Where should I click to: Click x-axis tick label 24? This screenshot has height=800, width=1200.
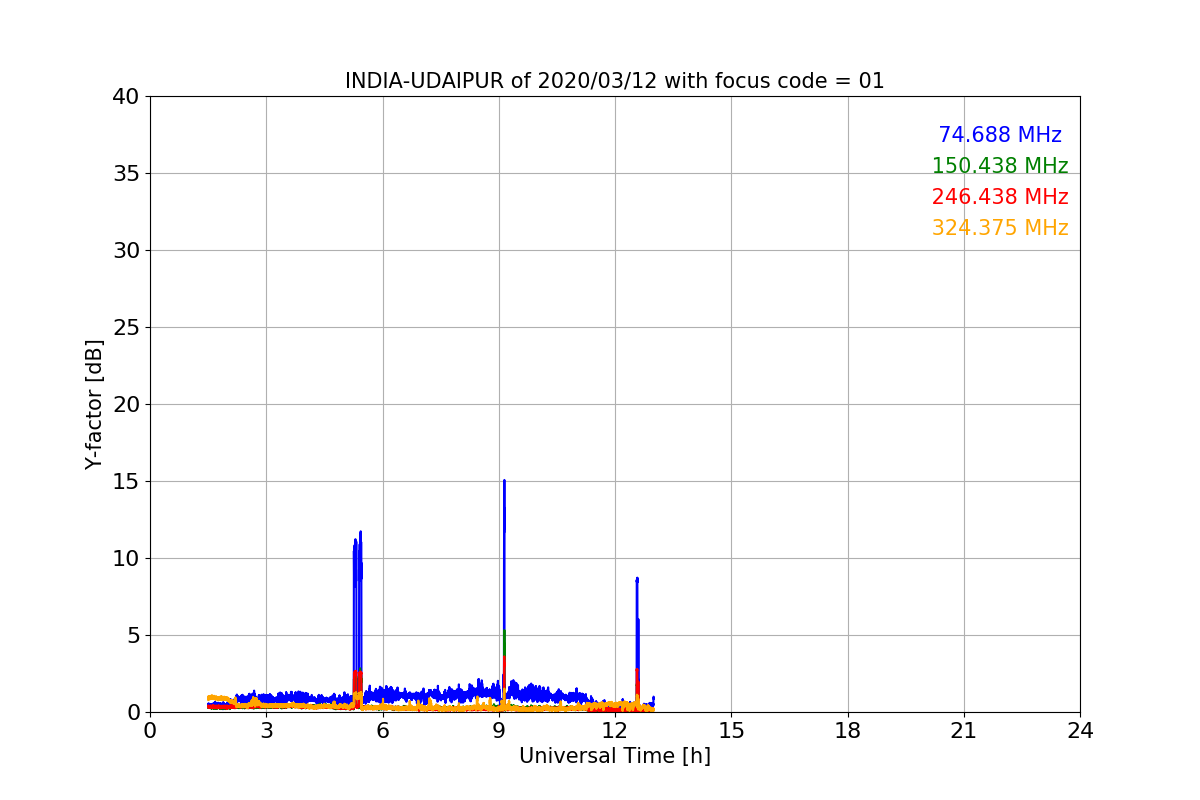point(1080,731)
